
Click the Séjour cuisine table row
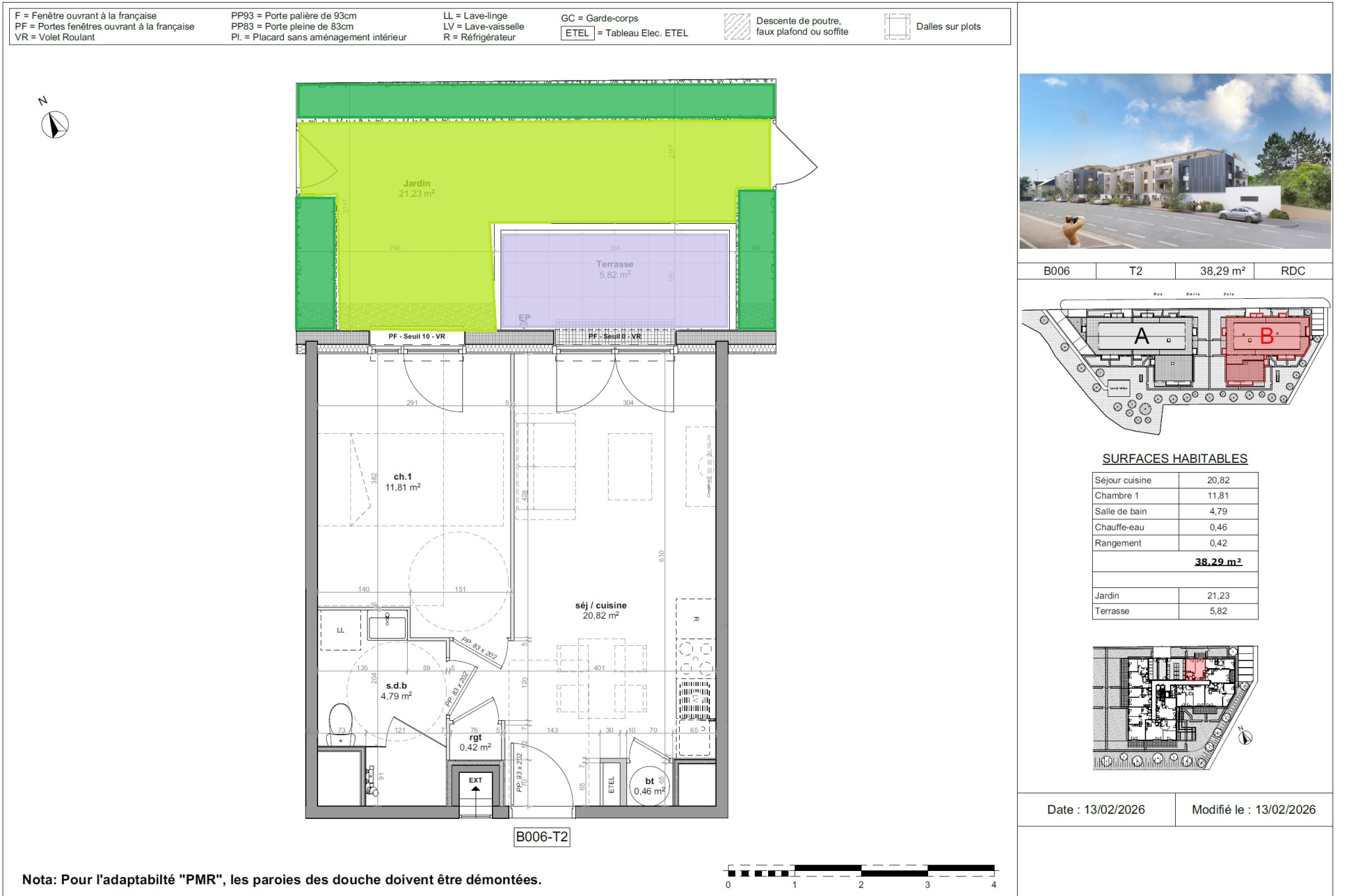coord(1175,480)
